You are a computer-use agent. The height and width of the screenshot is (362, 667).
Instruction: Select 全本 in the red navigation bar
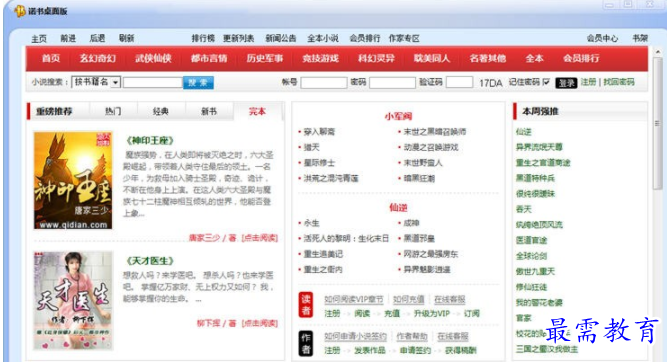(x=534, y=58)
